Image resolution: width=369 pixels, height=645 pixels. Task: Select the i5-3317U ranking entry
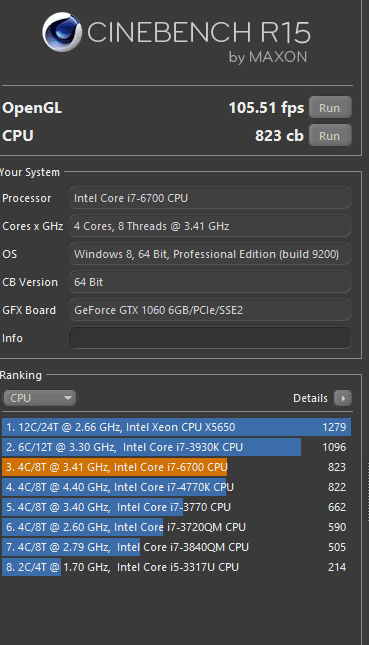pos(176,567)
